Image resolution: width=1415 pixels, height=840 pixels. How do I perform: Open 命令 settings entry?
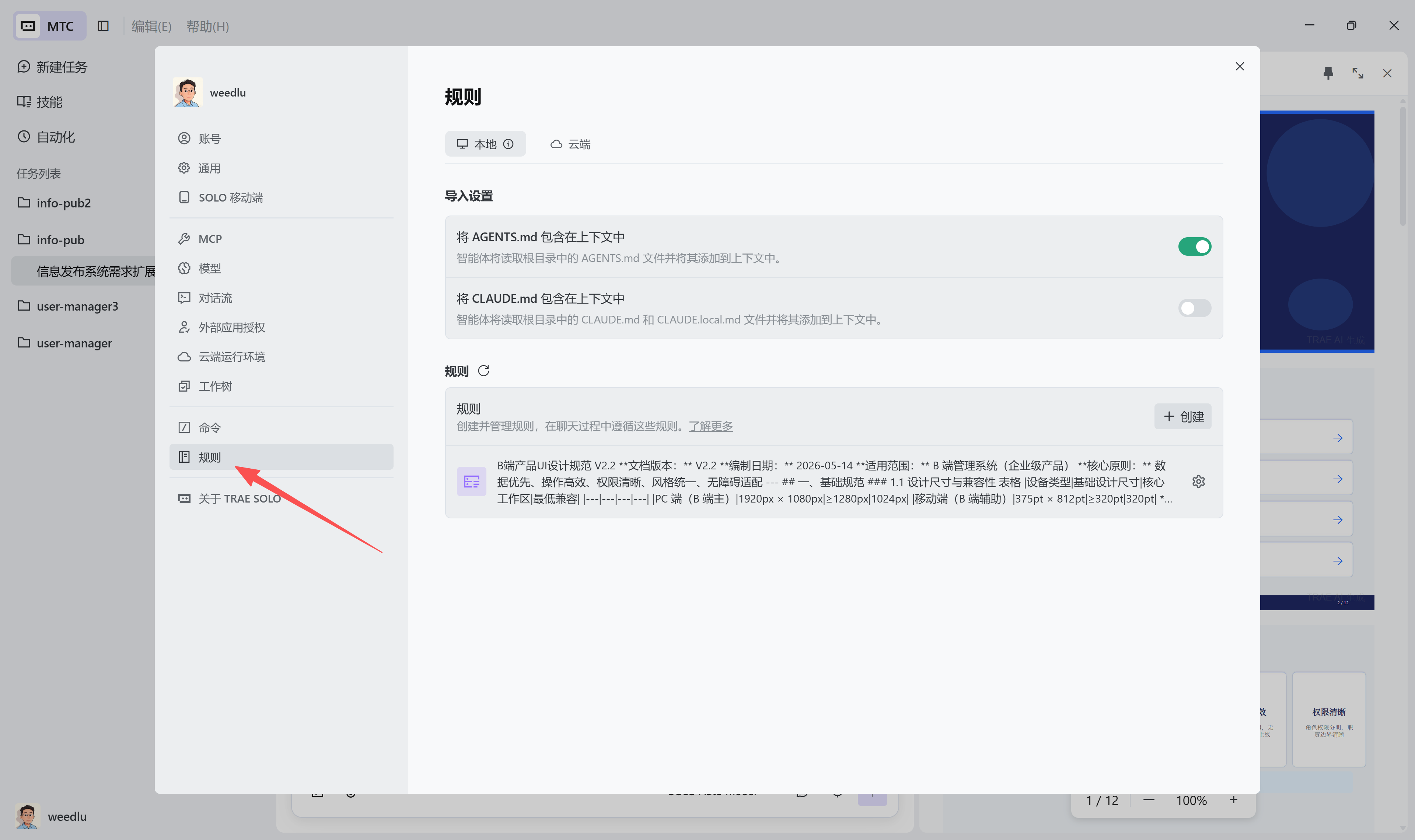pos(281,427)
